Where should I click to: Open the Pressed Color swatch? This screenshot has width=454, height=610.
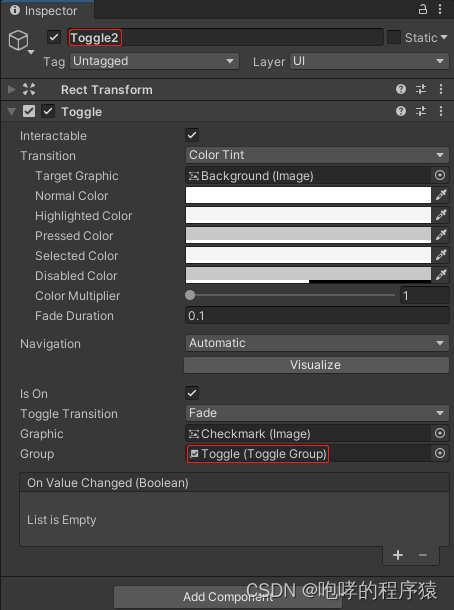[x=308, y=235]
